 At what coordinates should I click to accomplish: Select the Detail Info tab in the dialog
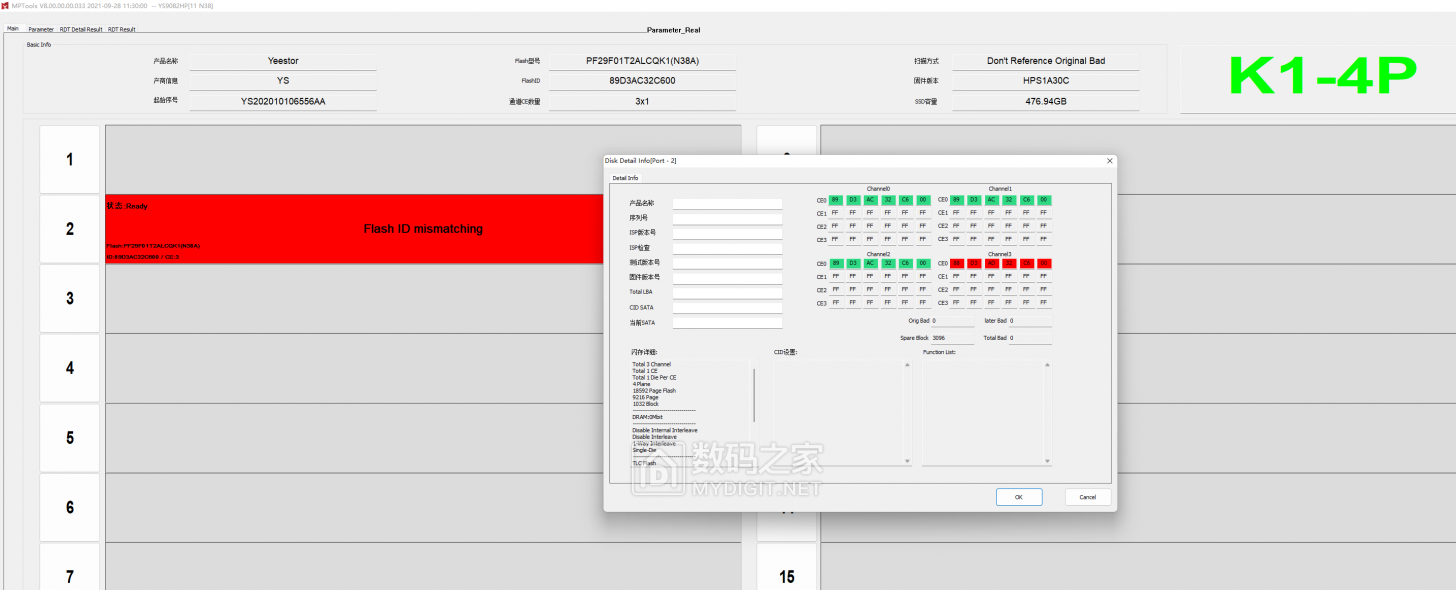(x=625, y=178)
